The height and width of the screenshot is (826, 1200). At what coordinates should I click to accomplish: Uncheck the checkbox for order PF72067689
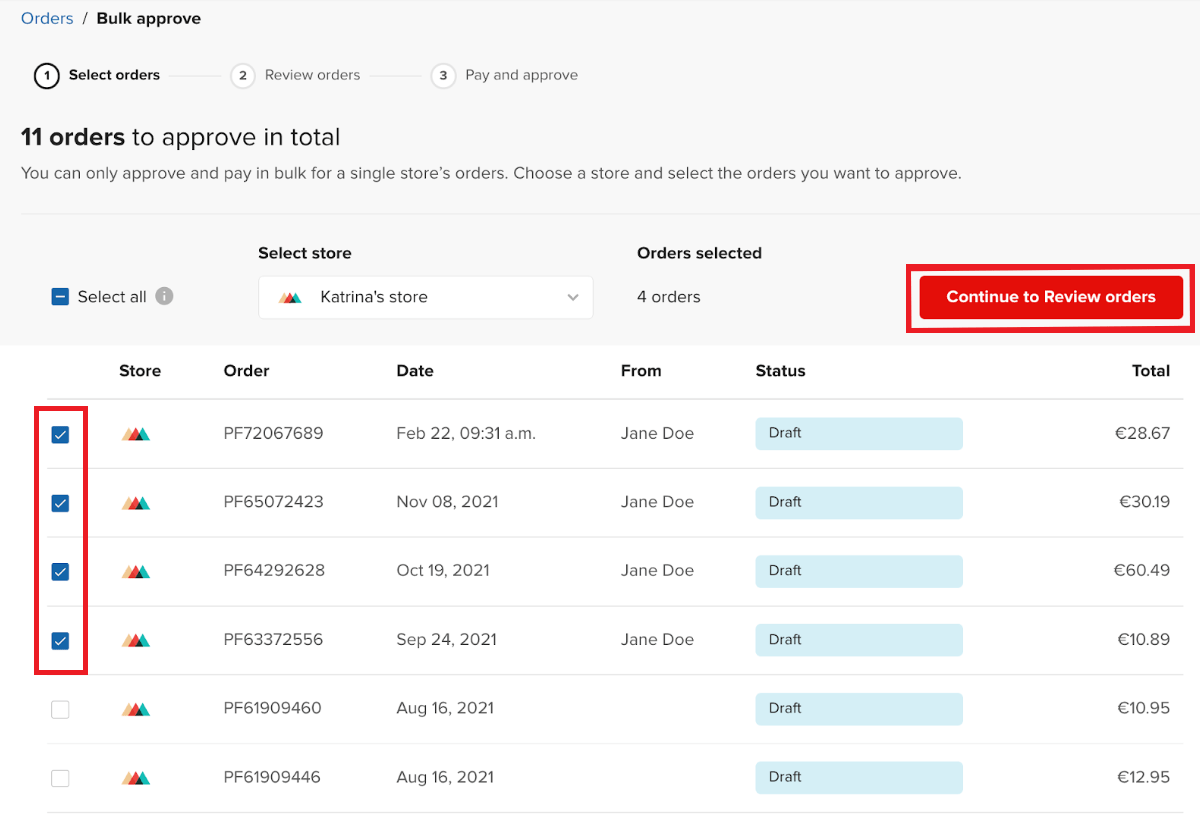60,433
